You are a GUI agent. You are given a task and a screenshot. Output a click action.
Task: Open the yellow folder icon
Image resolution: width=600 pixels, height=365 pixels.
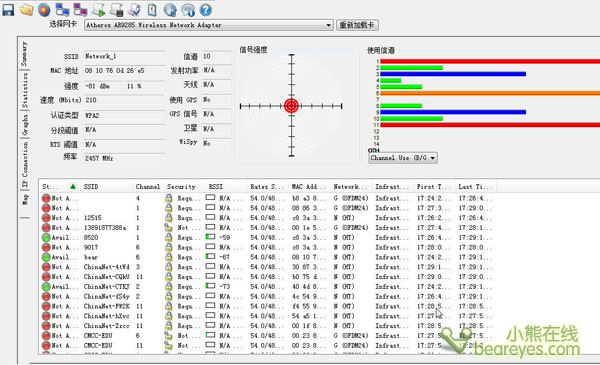click(26, 10)
